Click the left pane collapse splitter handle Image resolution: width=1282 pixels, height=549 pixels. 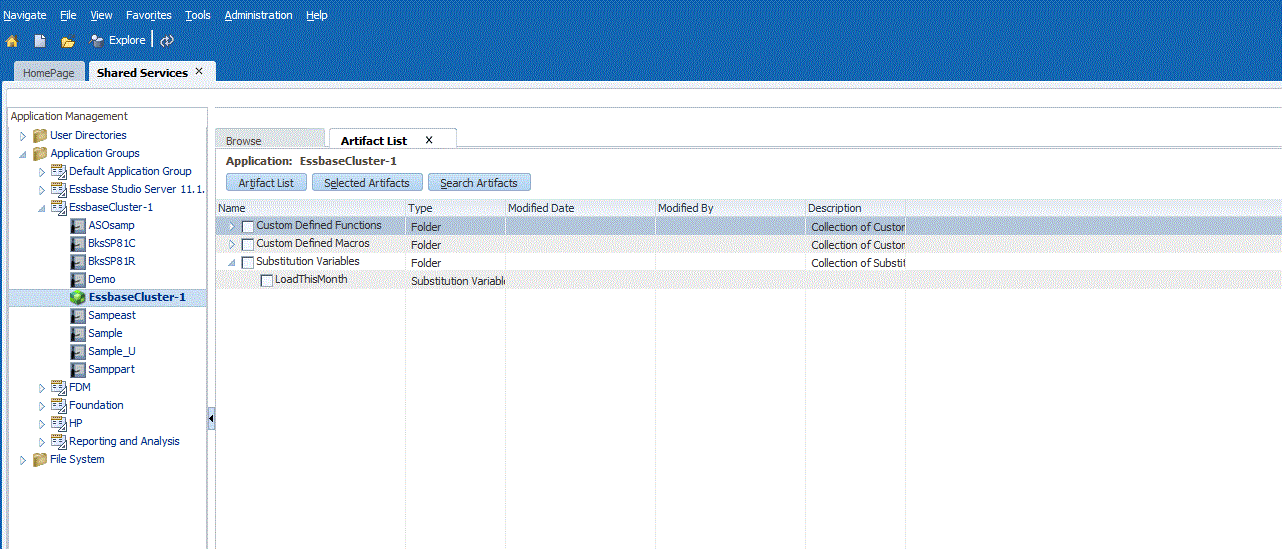coord(211,418)
